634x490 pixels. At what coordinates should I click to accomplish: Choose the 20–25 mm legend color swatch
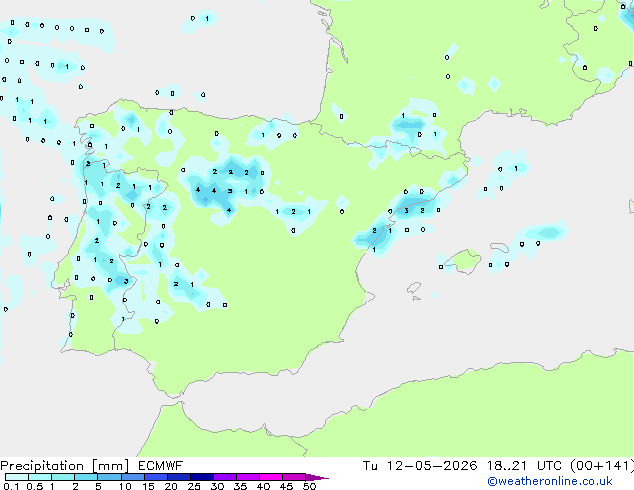(178, 477)
